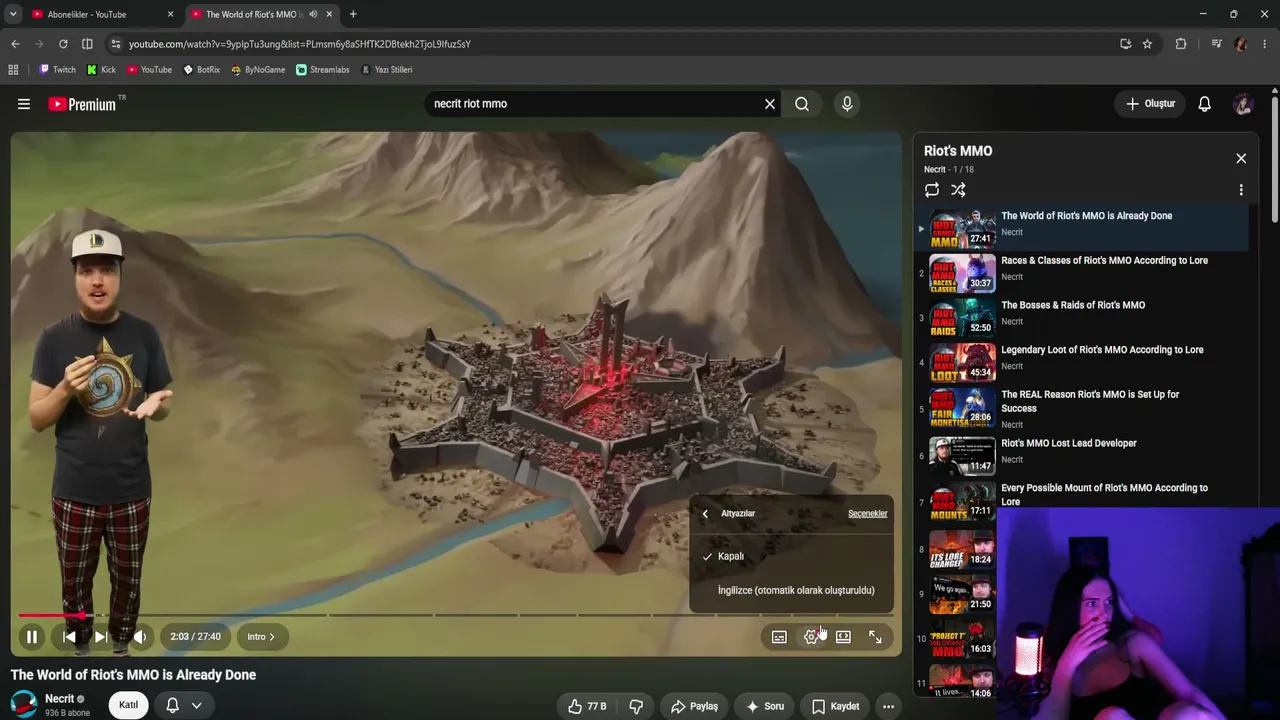The height and width of the screenshot is (720, 1280).
Task: Run the search with the magnifier button
Action: 802,104
